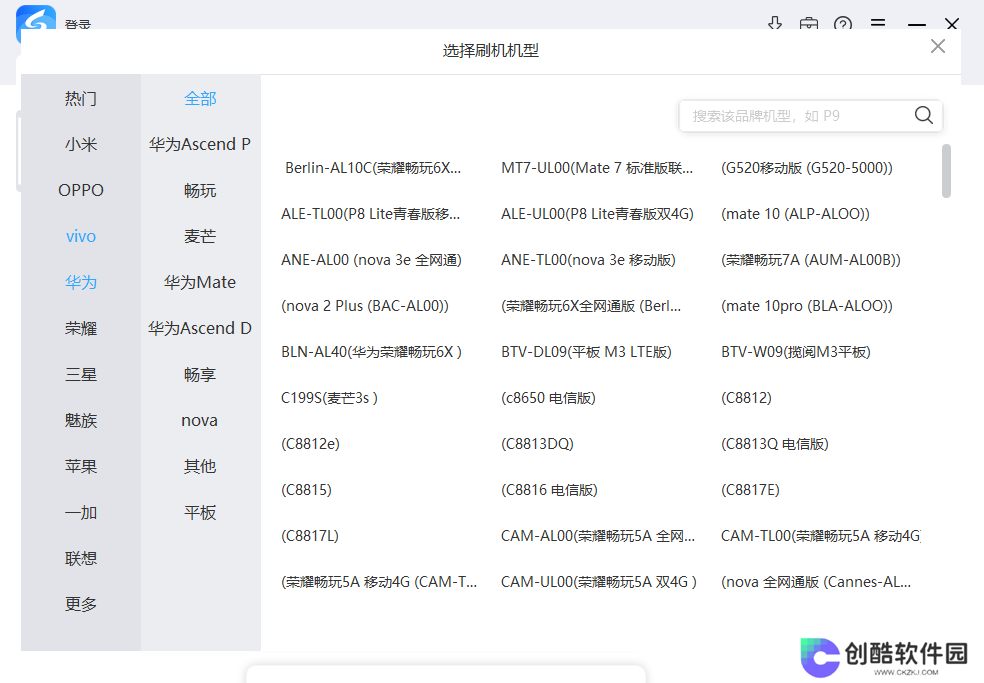Choose model Berlin-AL10C(荣耀畅玩6X...
Image resolution: width=984 pixels, height=683 pixels.
[x=373, y=168]
